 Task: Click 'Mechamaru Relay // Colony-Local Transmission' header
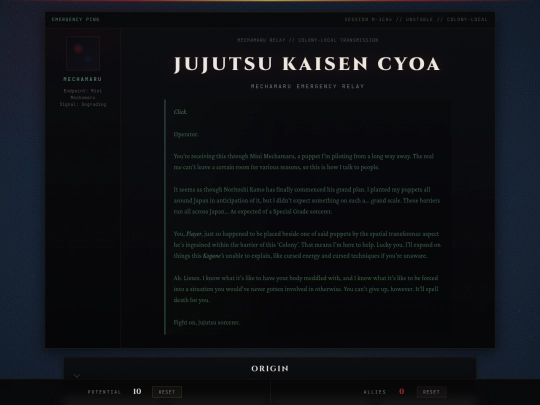(308, 40)
